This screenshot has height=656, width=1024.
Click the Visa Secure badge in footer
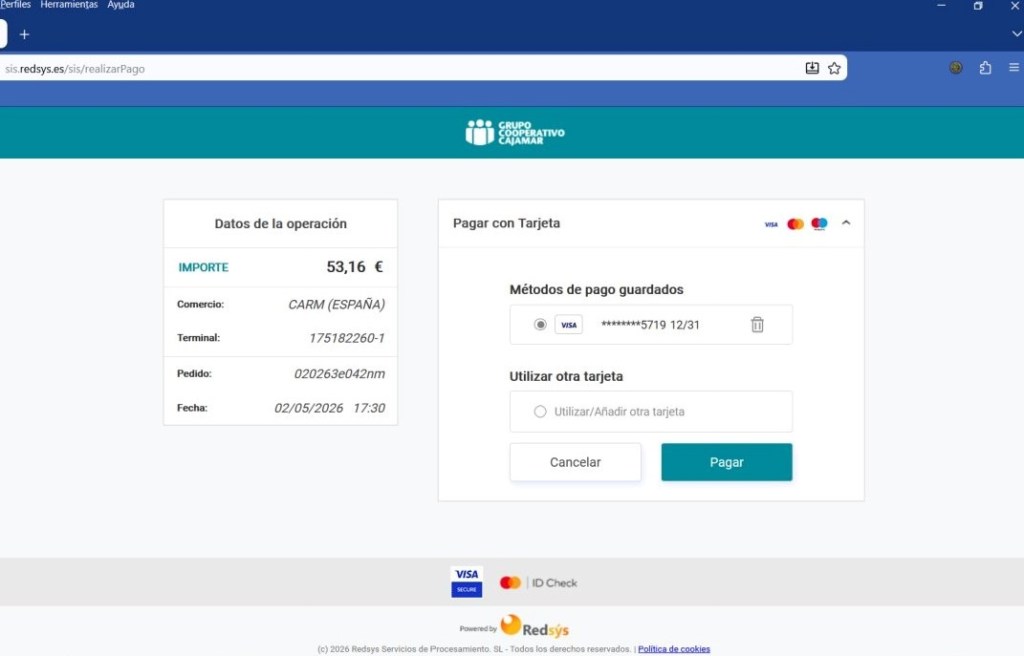point(466,582)
